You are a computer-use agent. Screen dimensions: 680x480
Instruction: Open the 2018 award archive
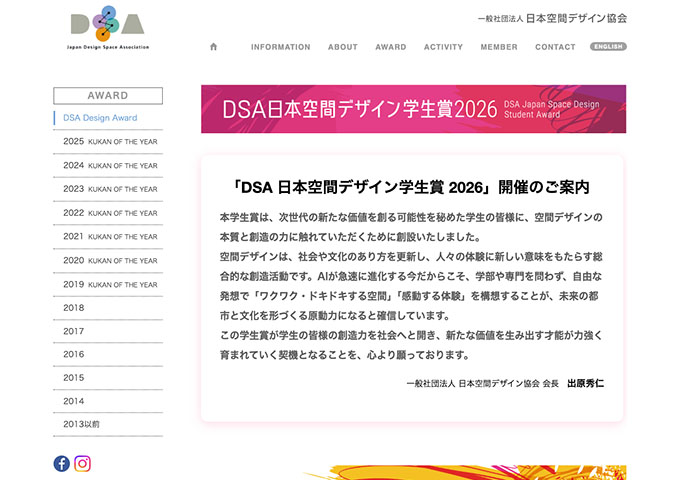coord(74,308)
